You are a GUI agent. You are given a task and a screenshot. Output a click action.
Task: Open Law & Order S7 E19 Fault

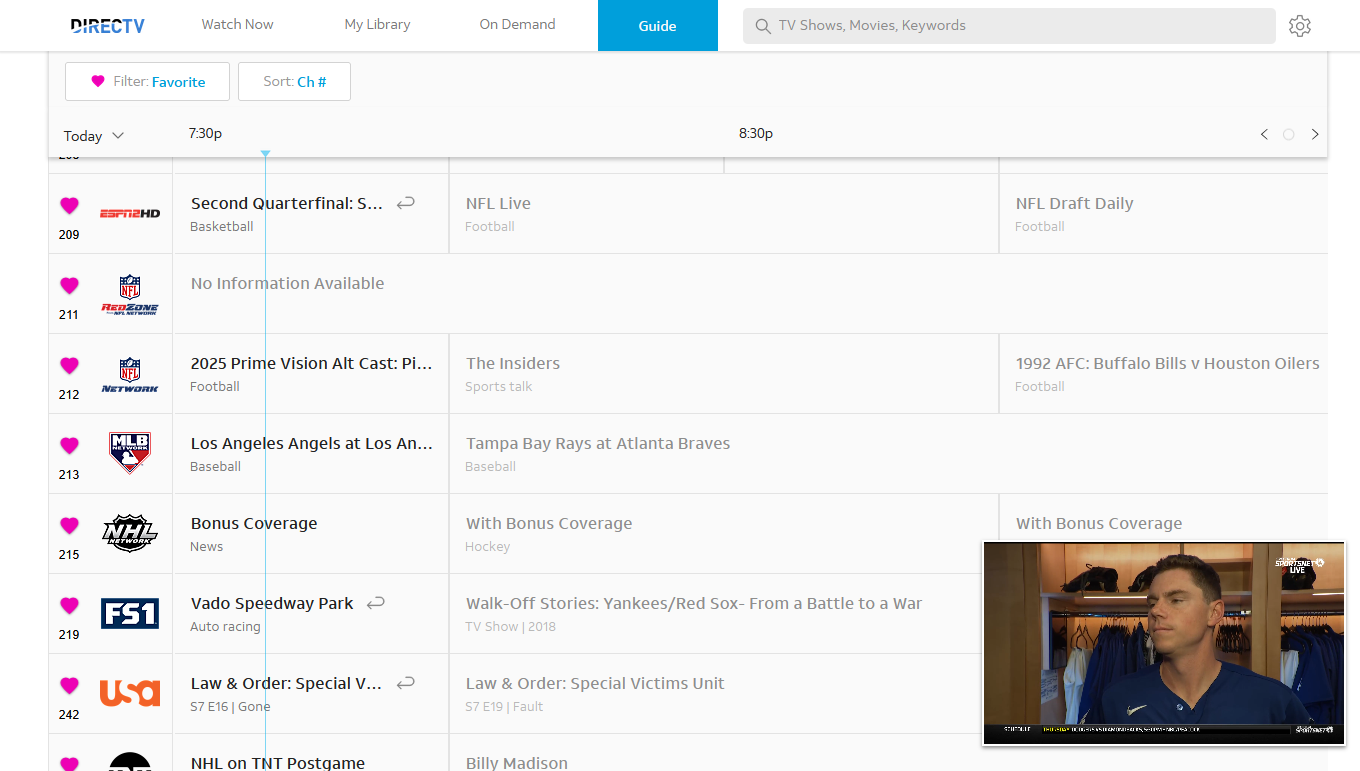tap(715, 693)
